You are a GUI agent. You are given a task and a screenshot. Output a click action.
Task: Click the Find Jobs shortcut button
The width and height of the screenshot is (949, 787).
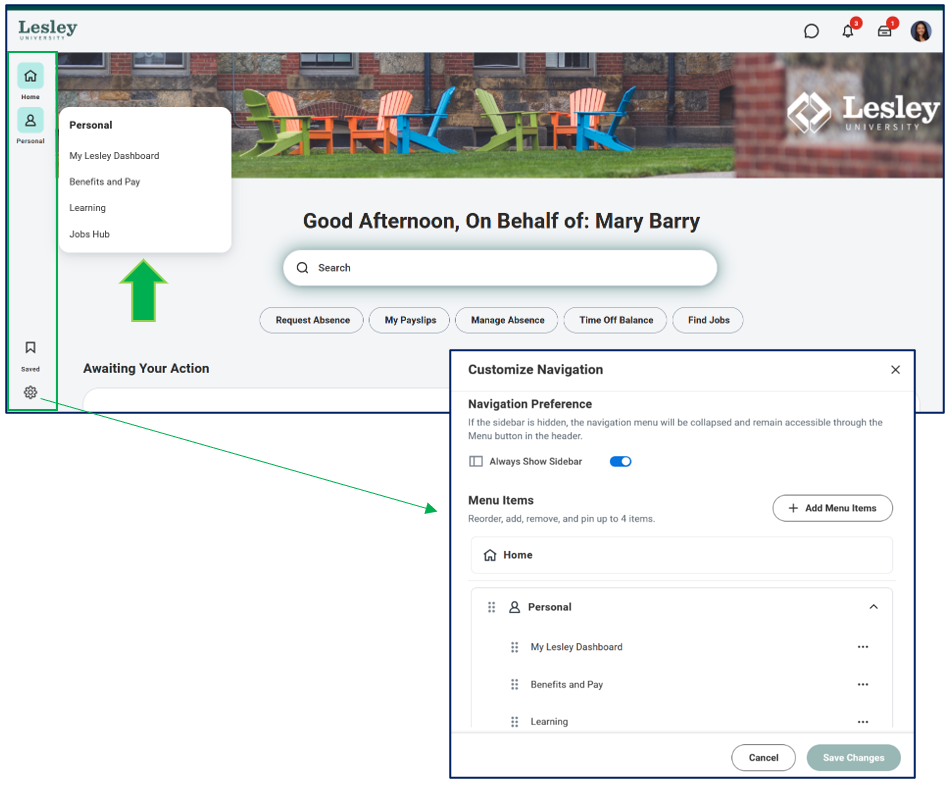708,320
